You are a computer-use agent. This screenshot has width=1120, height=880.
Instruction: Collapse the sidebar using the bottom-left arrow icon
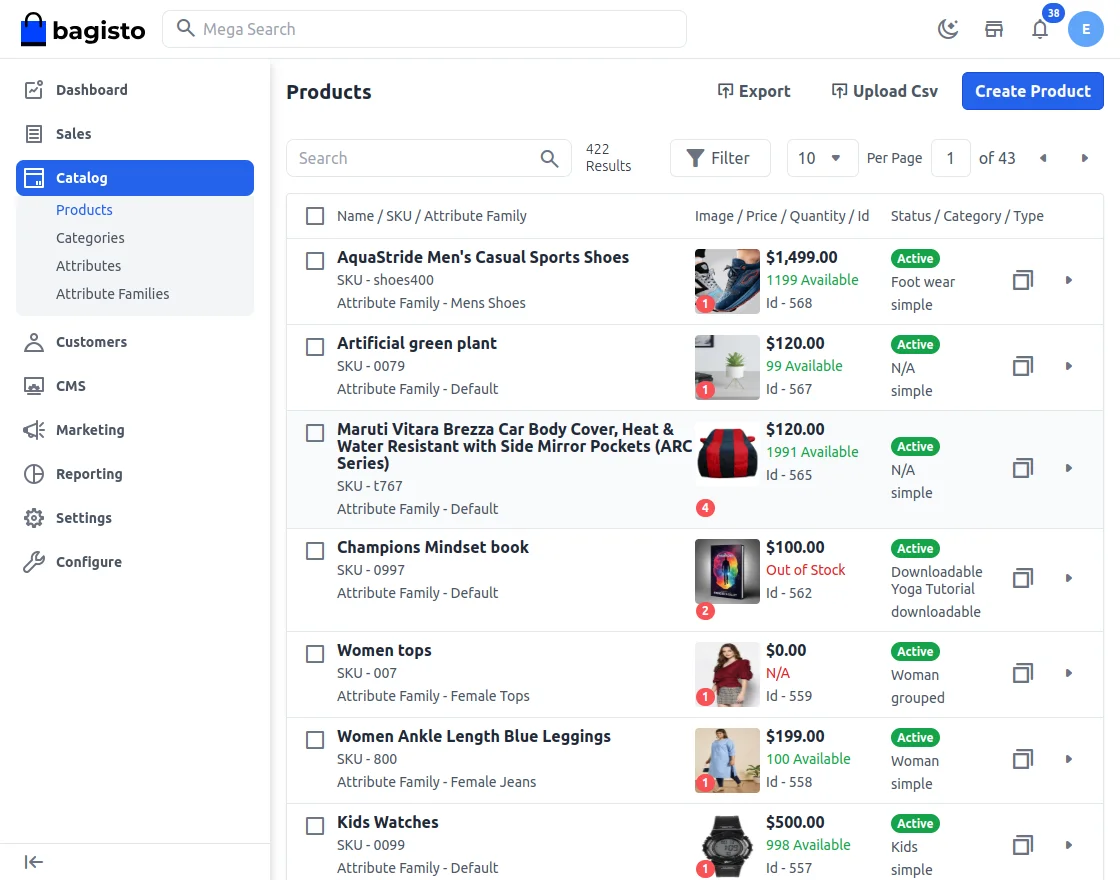coord(33,861)
